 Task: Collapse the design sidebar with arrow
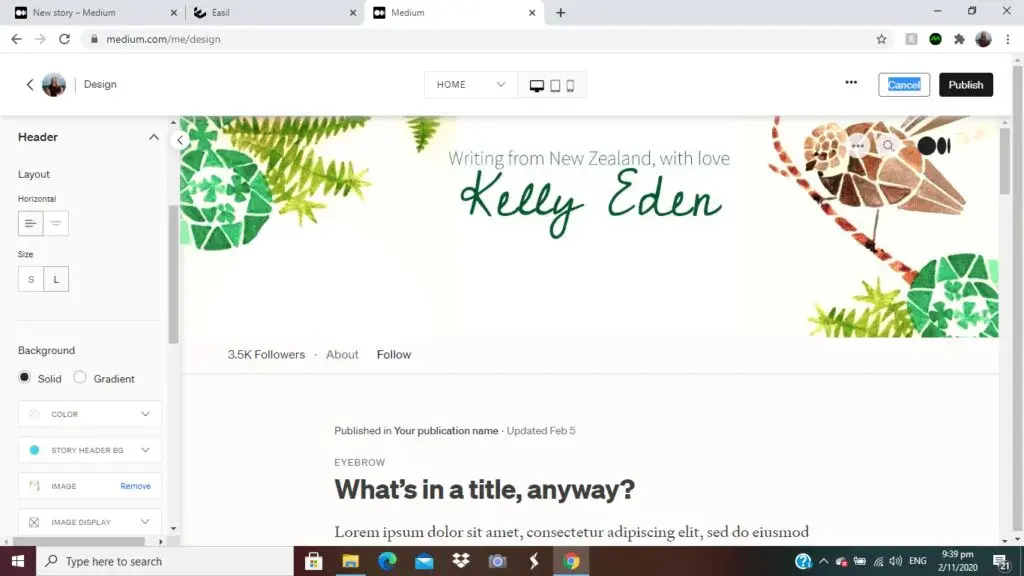pyautogui.click(x=180, y=140)
